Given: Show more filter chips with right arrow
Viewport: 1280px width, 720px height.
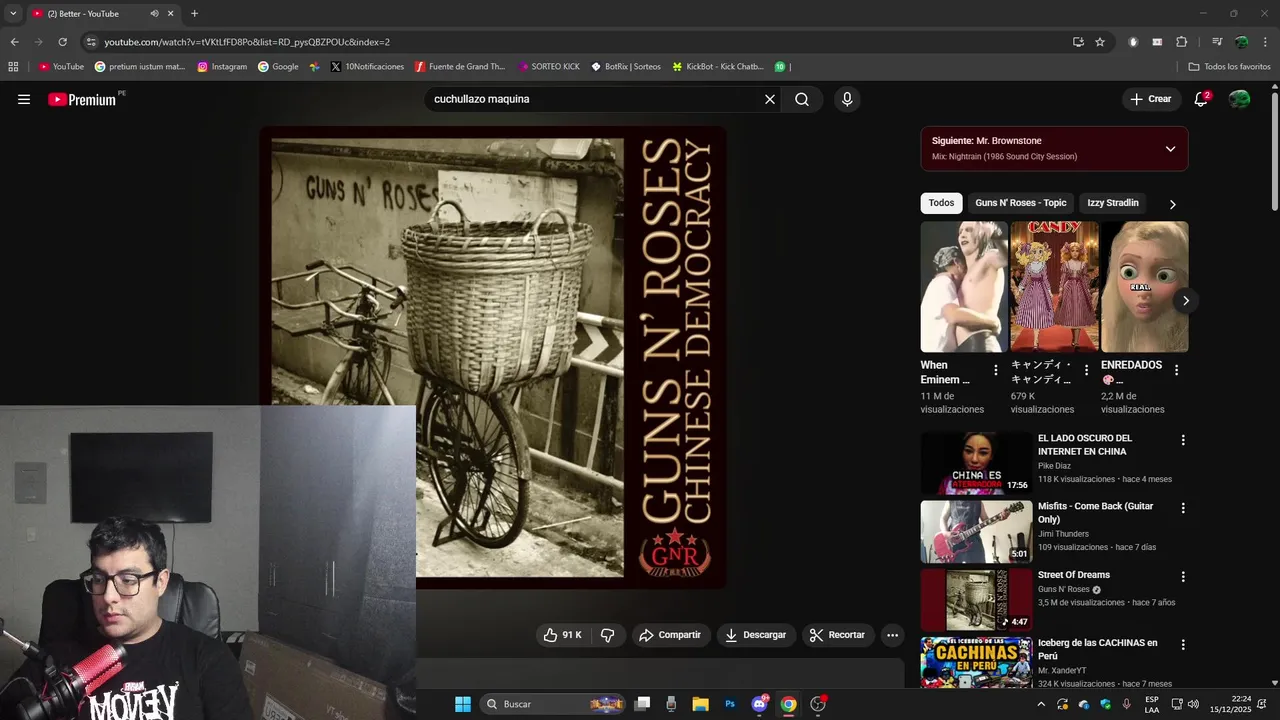Looking at the screenshot, I should 1173,204.
